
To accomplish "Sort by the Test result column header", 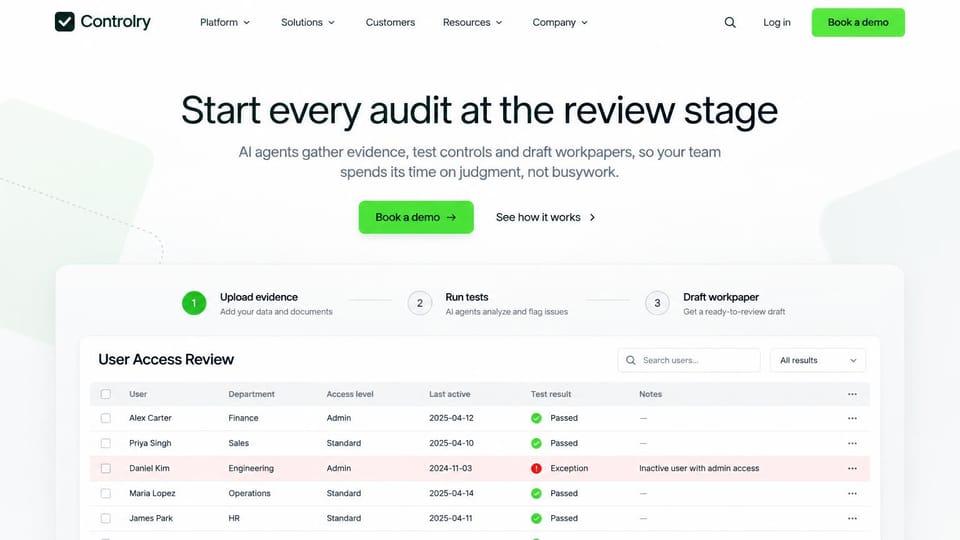I will point(550,394).
